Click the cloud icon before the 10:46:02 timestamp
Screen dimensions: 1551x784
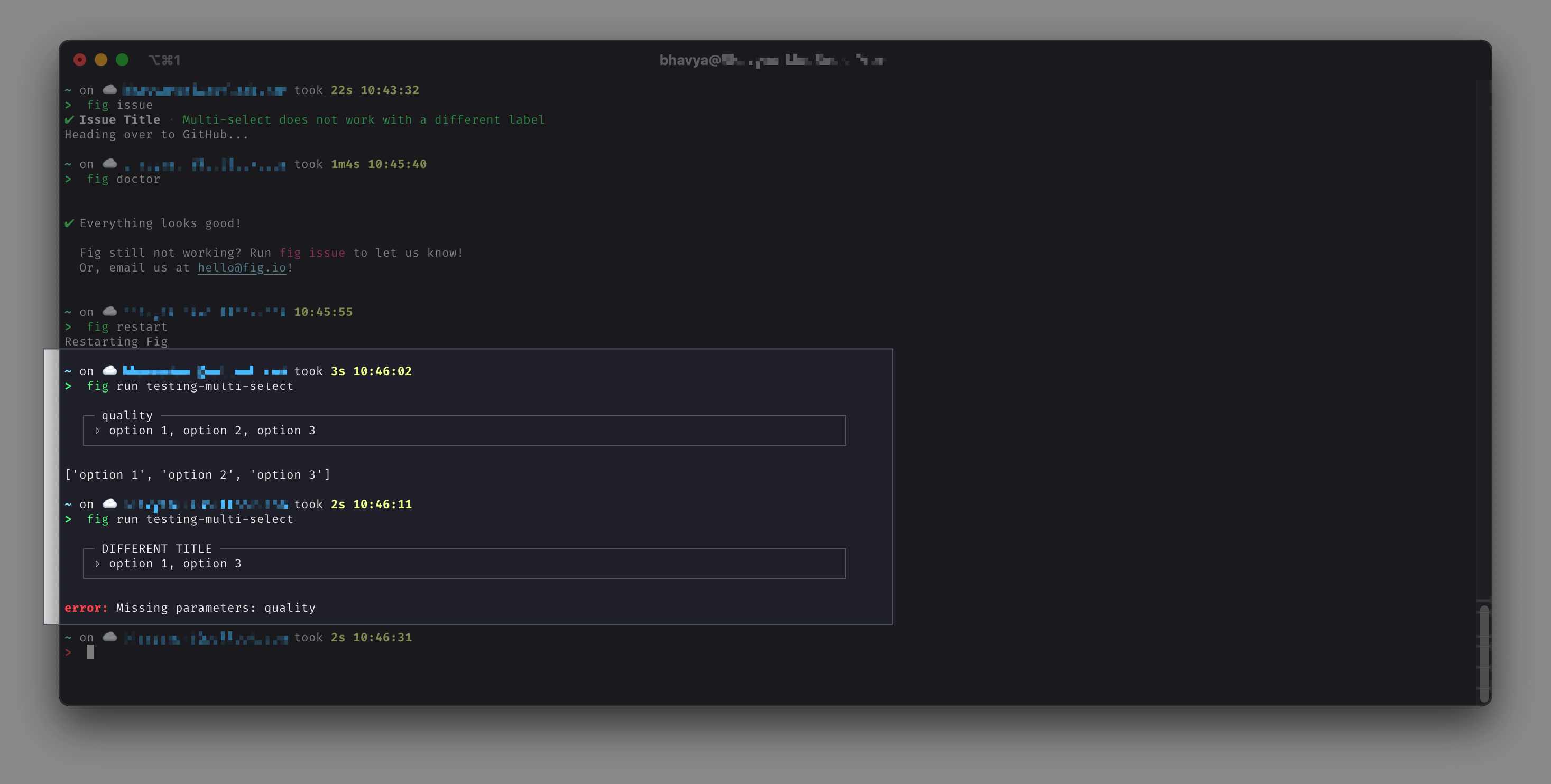[109, 370]
